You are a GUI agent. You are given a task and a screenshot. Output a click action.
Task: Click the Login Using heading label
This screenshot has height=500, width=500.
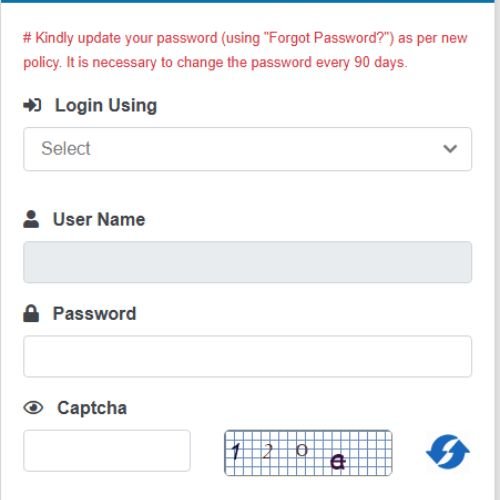(106, 106)
